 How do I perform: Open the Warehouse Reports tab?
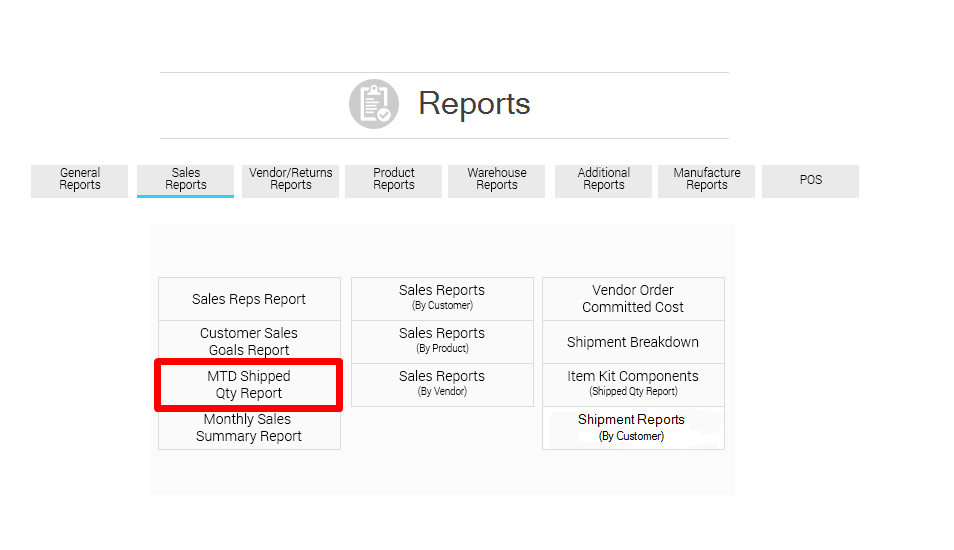(497, 180)
